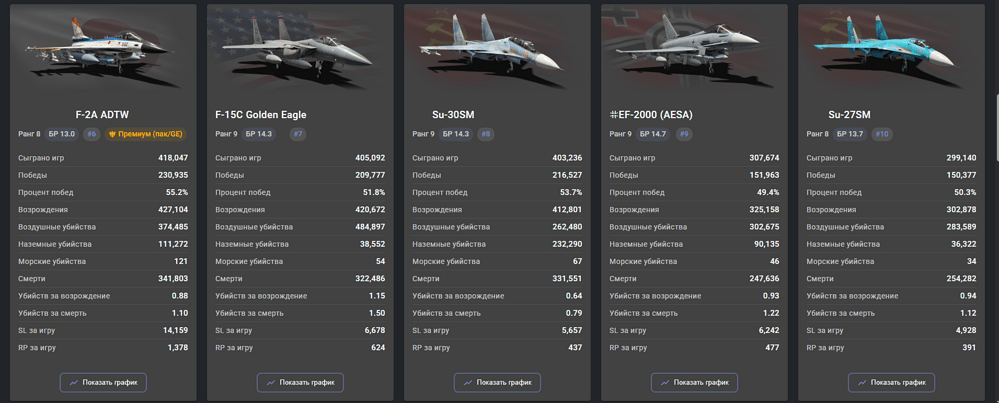Click the chart icon on the EF-2000 card
This screenshot has height=403, width=999.
665,383
